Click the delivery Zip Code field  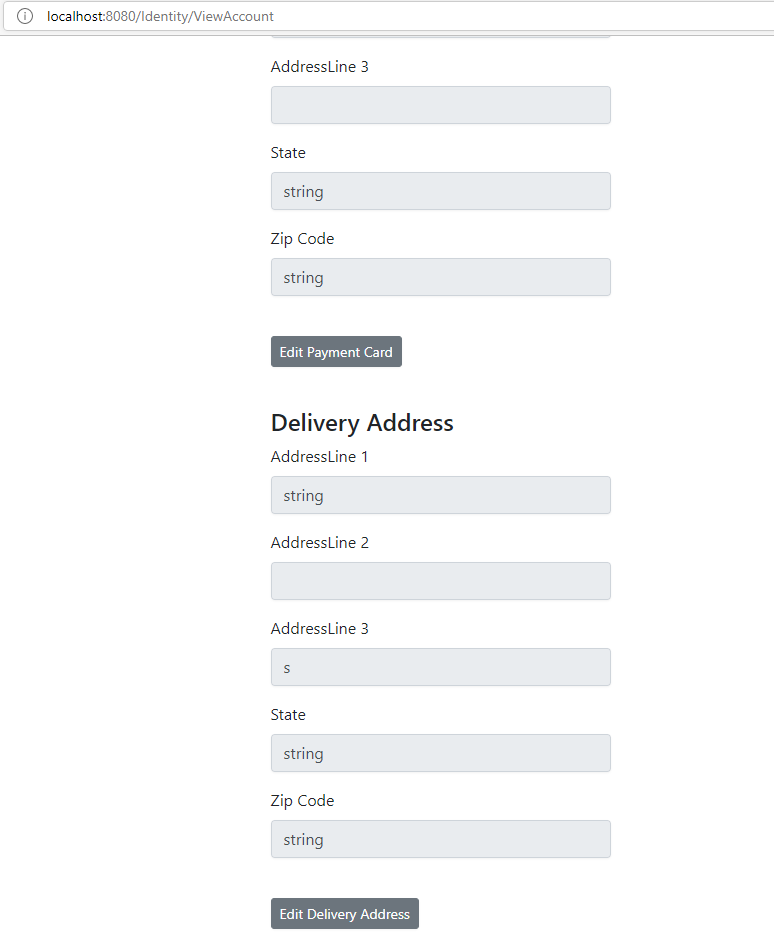(440, 839)
